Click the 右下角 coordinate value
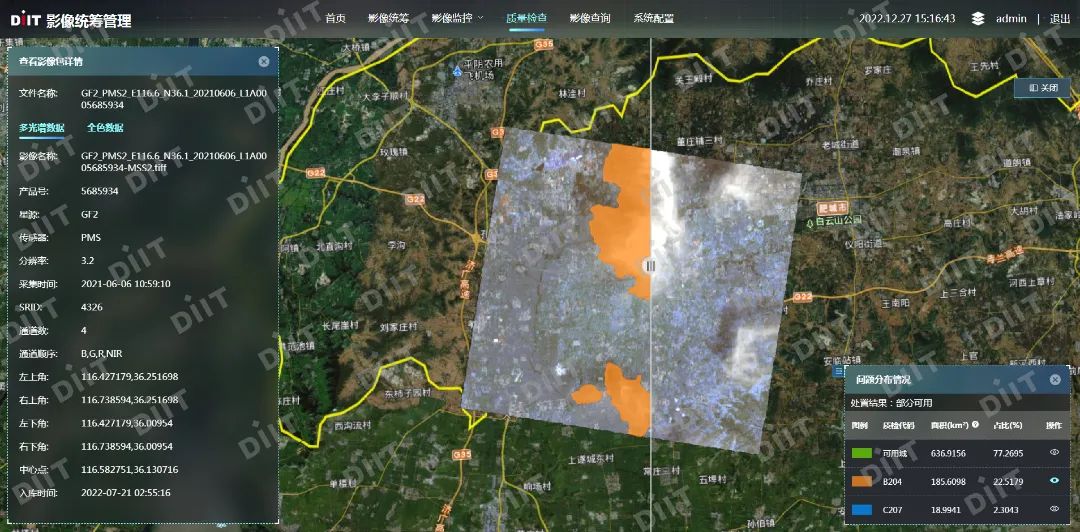Viewport: 1080px width, 532px height. tap(127, 447)
